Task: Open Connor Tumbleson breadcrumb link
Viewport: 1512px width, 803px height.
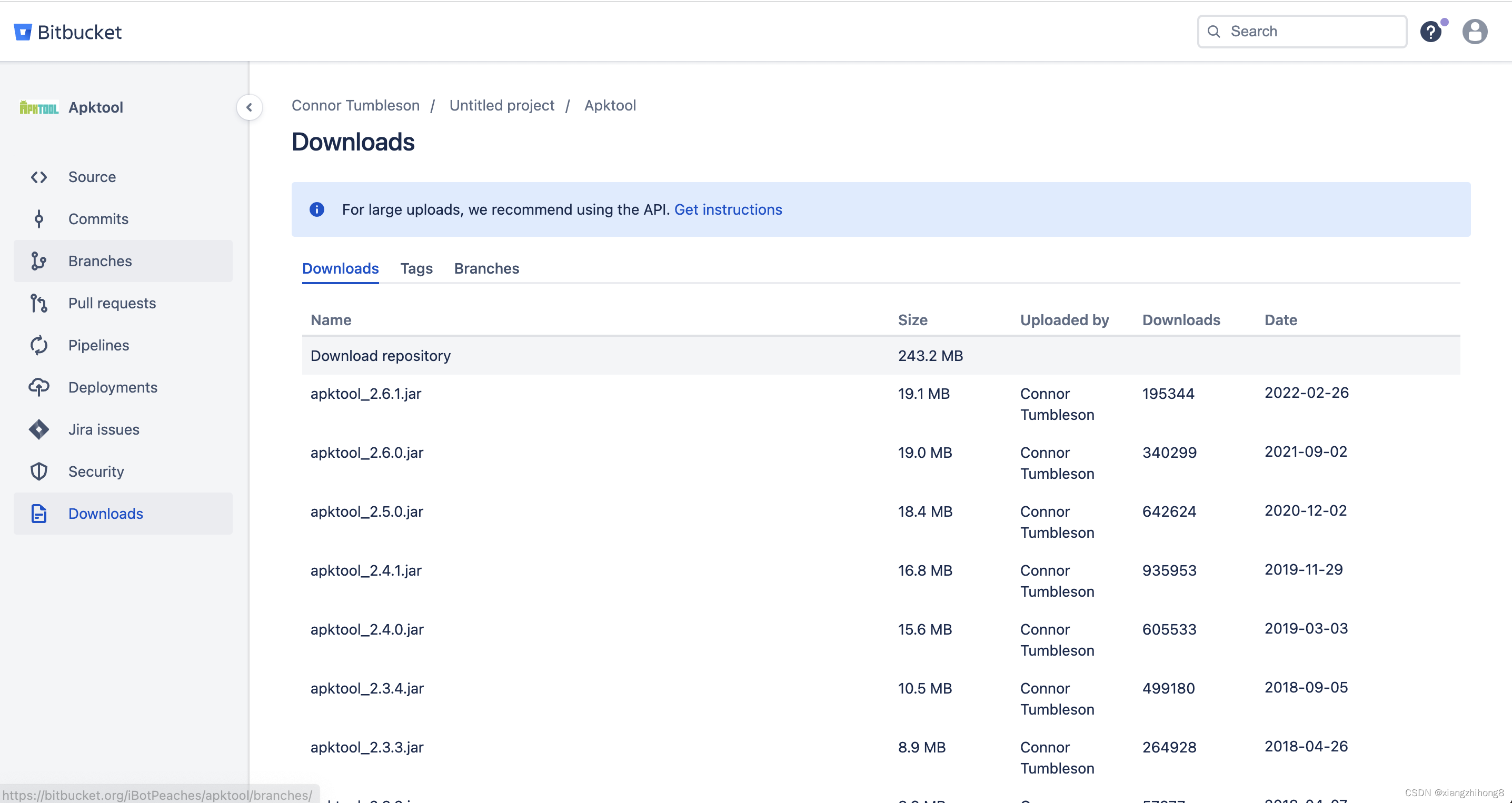Action: click(356, 106)
